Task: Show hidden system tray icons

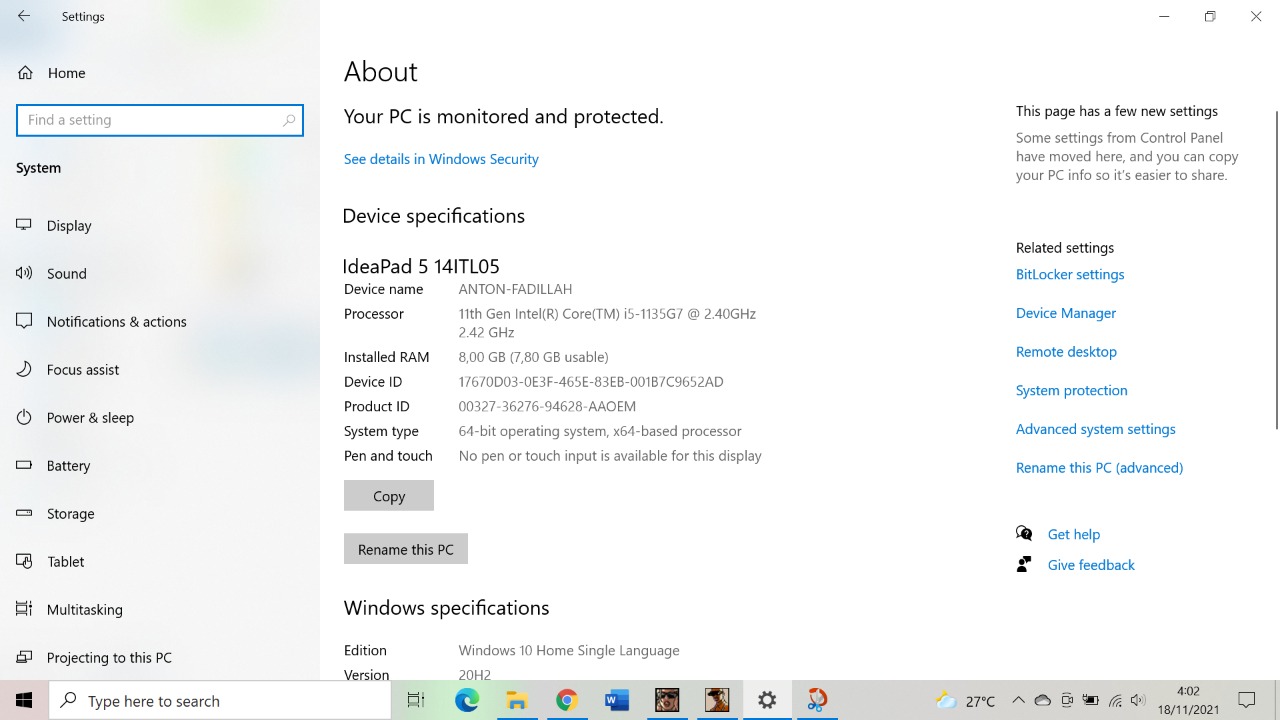Action: click(x=1018, y=700)
